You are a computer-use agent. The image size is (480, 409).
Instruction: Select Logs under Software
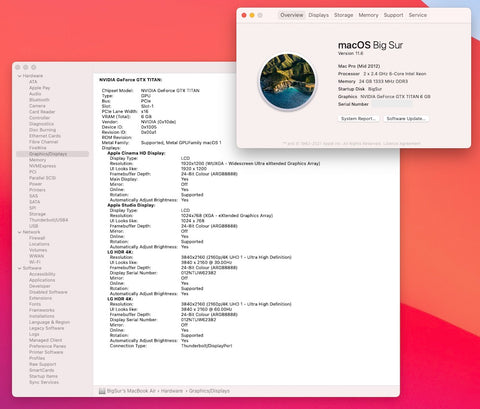tap(34, 334)
